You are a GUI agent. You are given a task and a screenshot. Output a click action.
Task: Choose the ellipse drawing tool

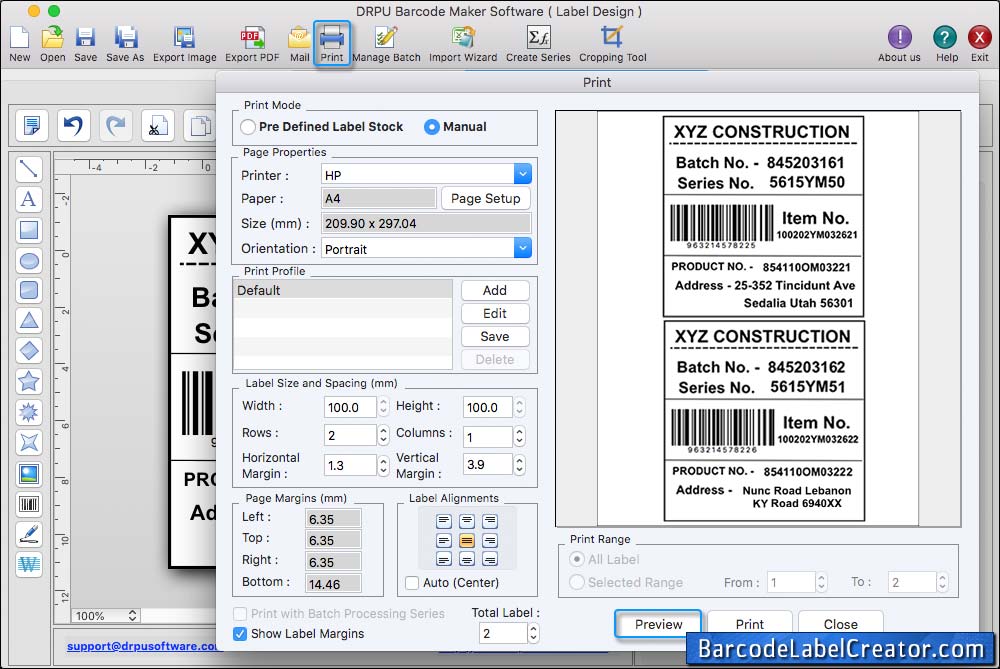coord(29,261)
